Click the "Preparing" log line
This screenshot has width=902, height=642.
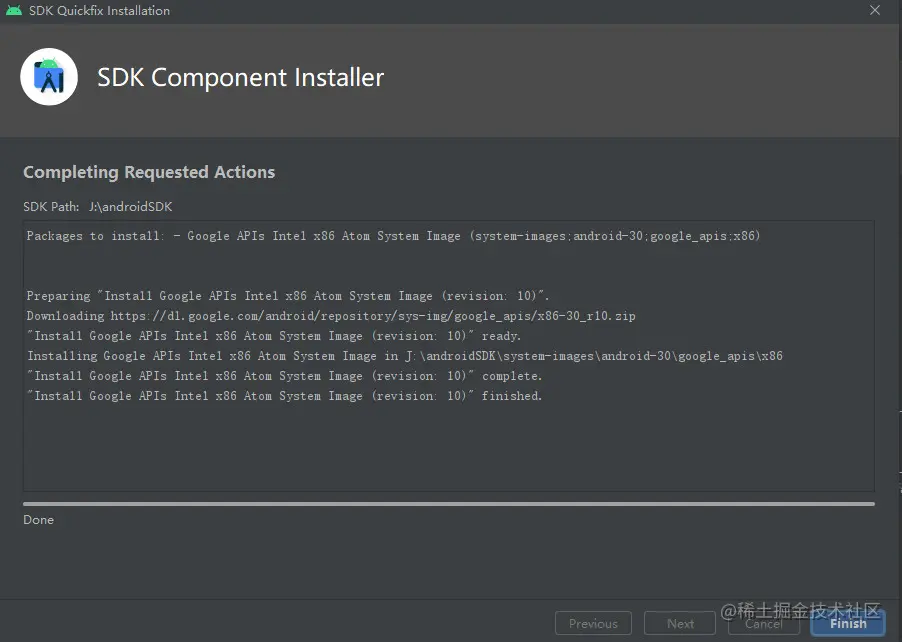288,296
